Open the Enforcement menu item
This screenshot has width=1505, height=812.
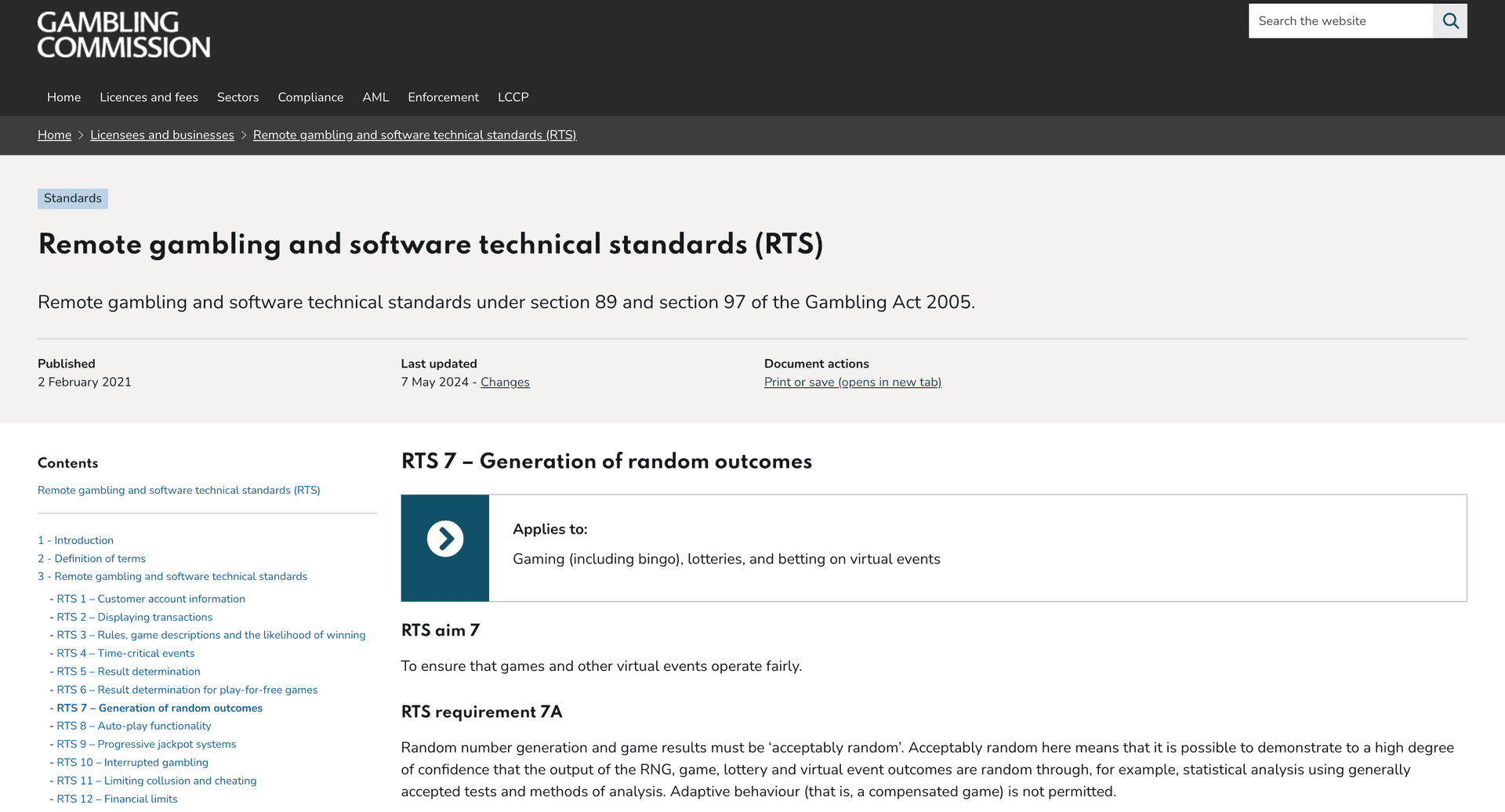[x=443, y=97]
